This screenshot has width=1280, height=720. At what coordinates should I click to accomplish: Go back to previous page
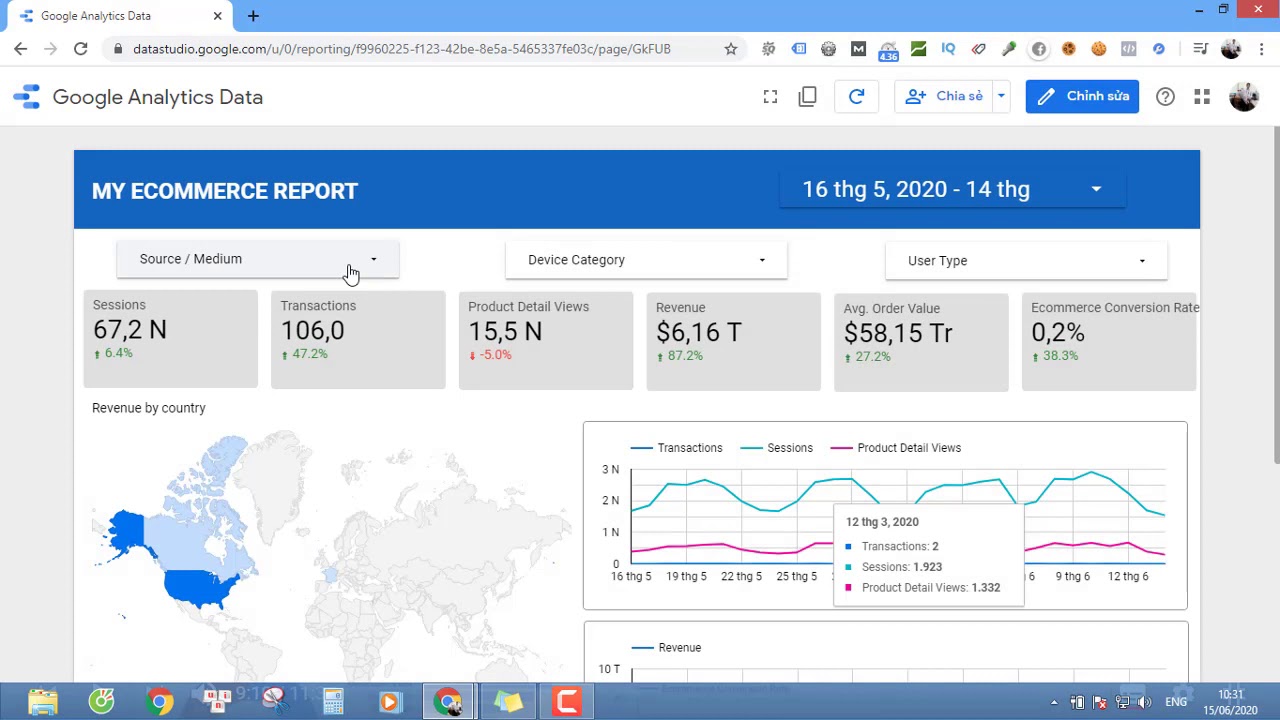click(21, 49)
